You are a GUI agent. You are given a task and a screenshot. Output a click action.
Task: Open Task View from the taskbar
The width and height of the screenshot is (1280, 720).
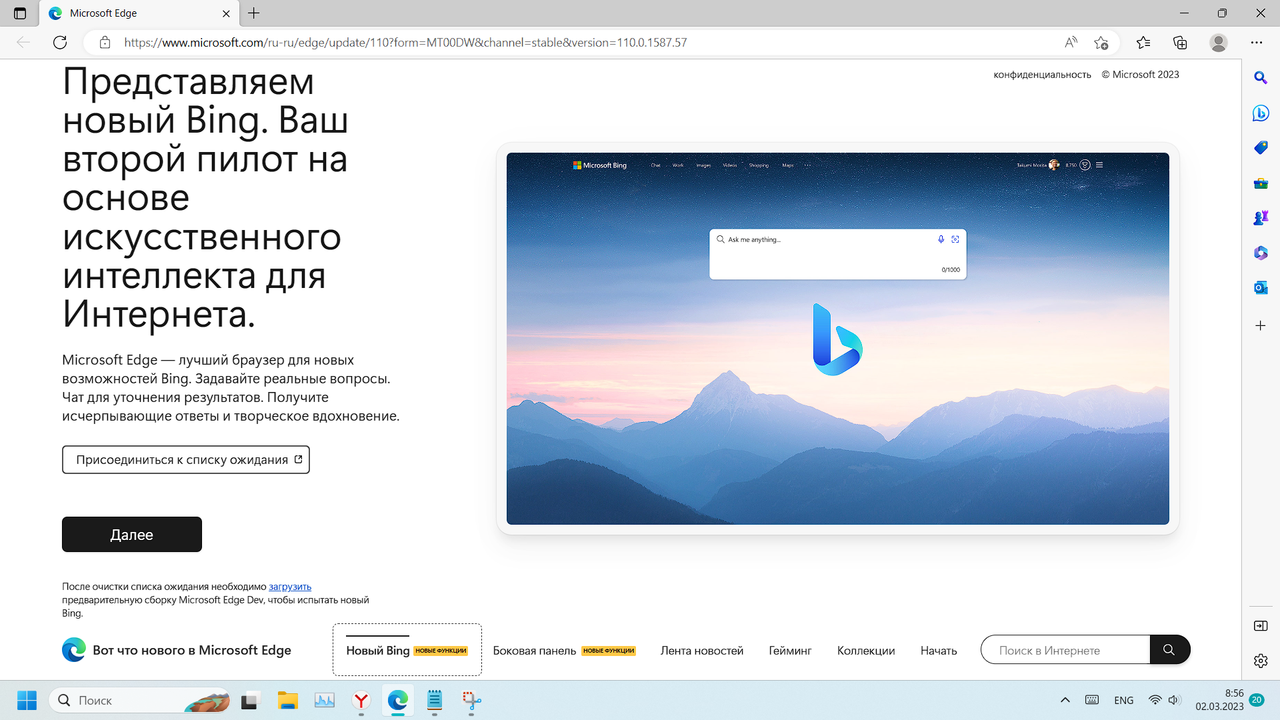(x=250, y=700)
